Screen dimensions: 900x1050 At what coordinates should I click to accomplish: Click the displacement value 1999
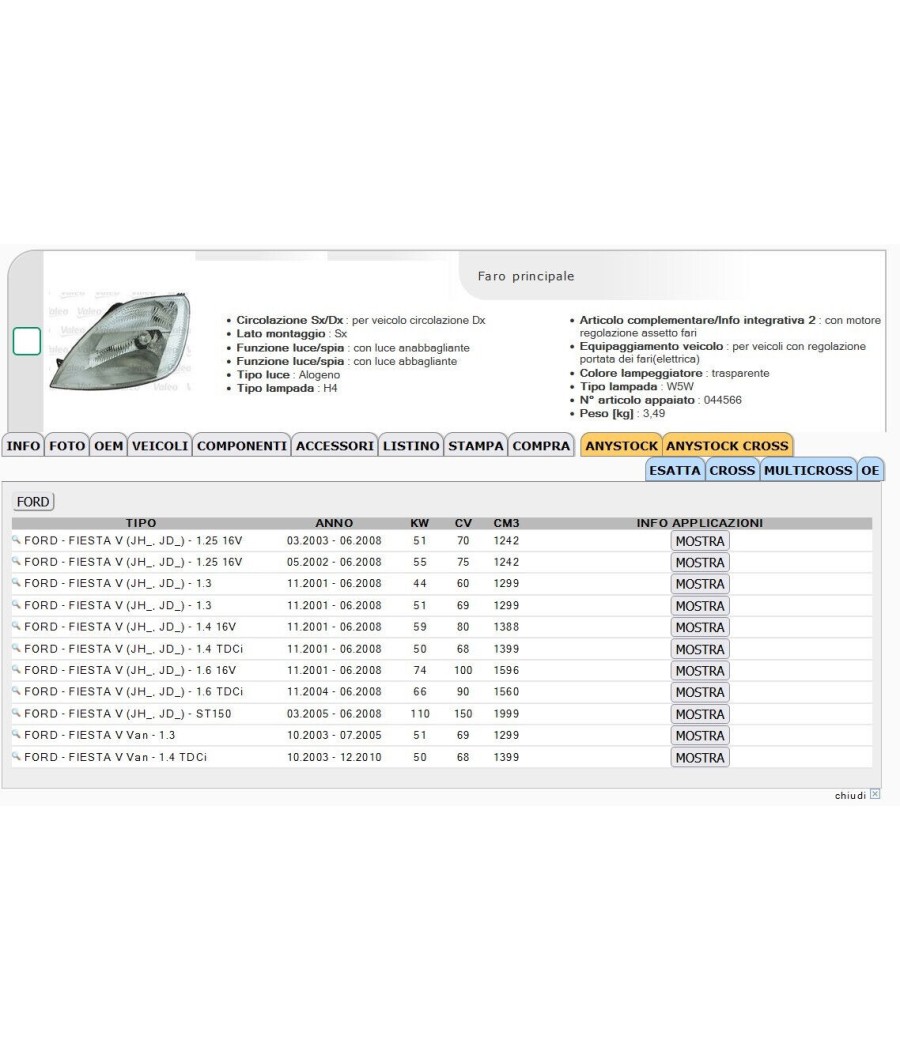(506, 714)
